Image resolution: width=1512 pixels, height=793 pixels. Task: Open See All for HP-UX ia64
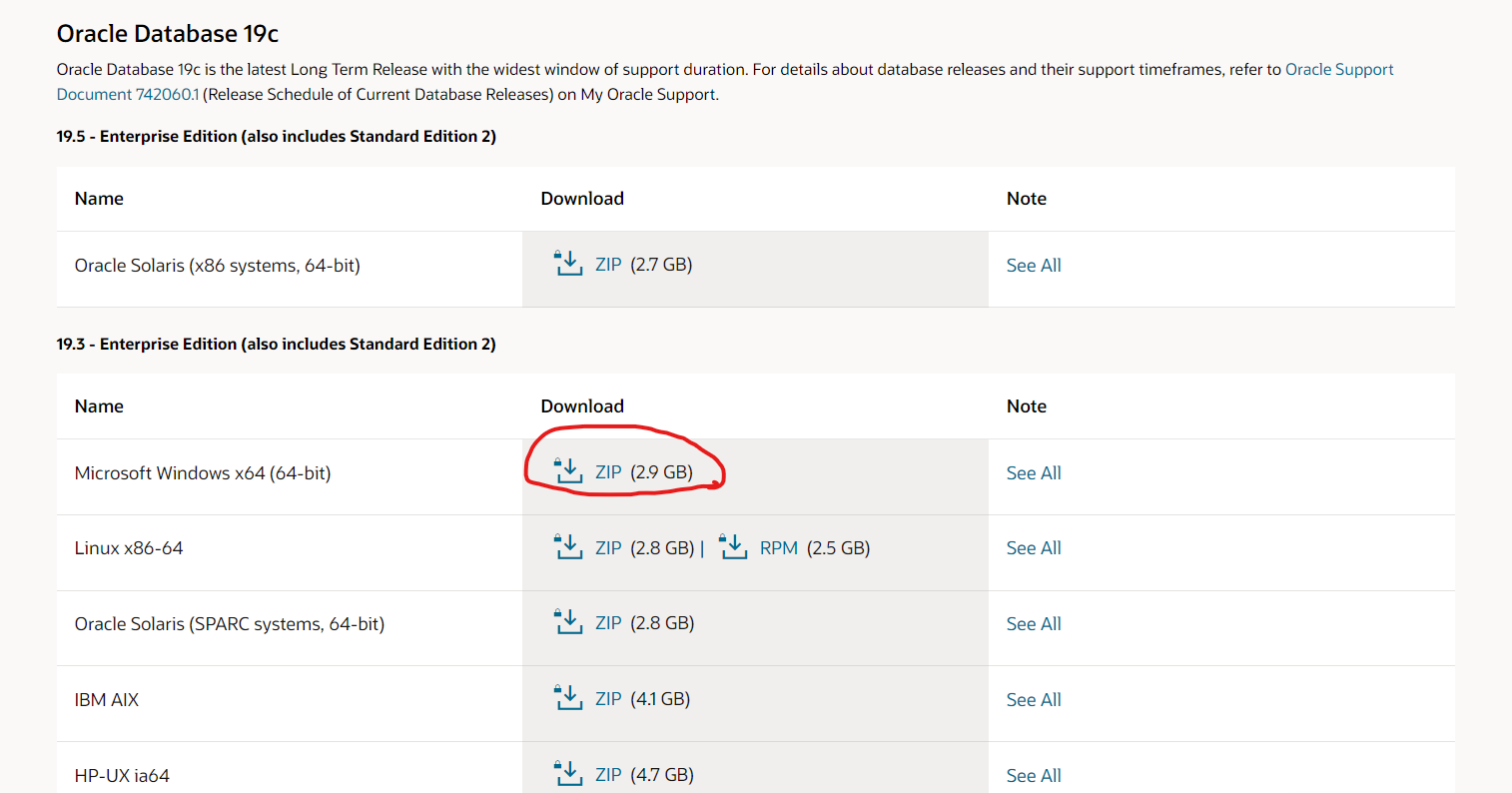1034,776
